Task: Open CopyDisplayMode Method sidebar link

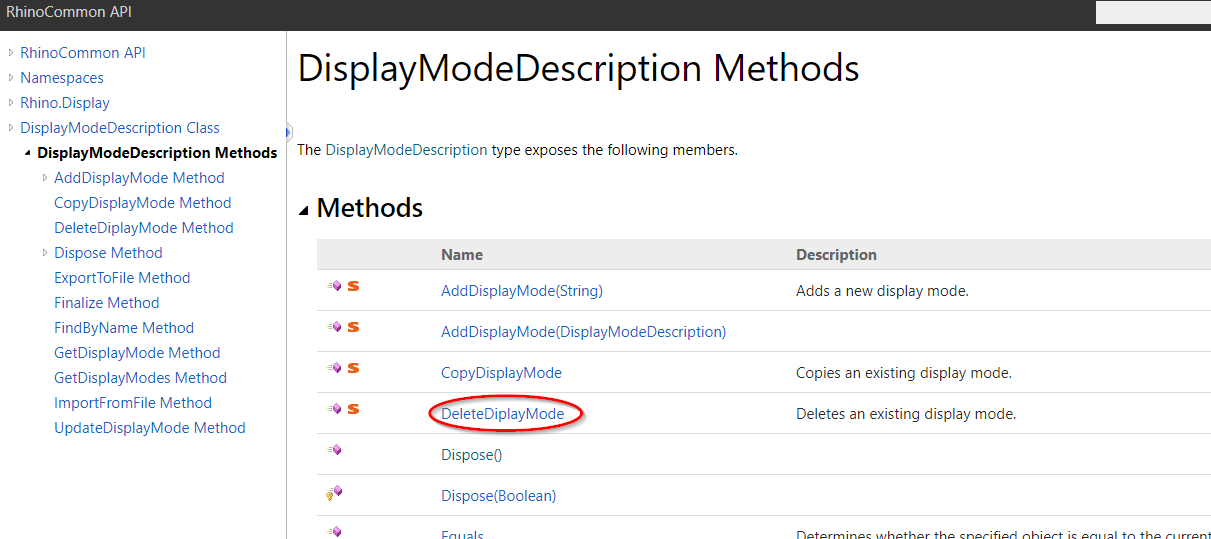Action: coord(142,203)
